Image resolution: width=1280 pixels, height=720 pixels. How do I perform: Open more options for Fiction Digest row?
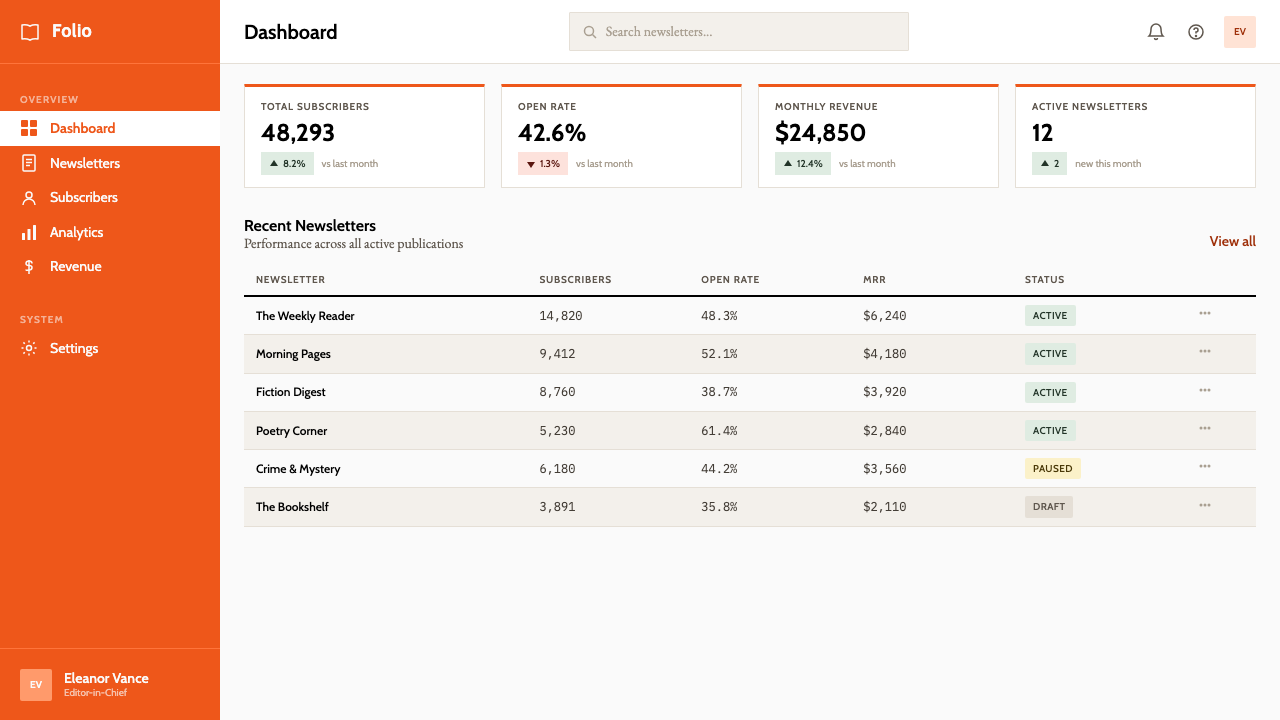1205,391
